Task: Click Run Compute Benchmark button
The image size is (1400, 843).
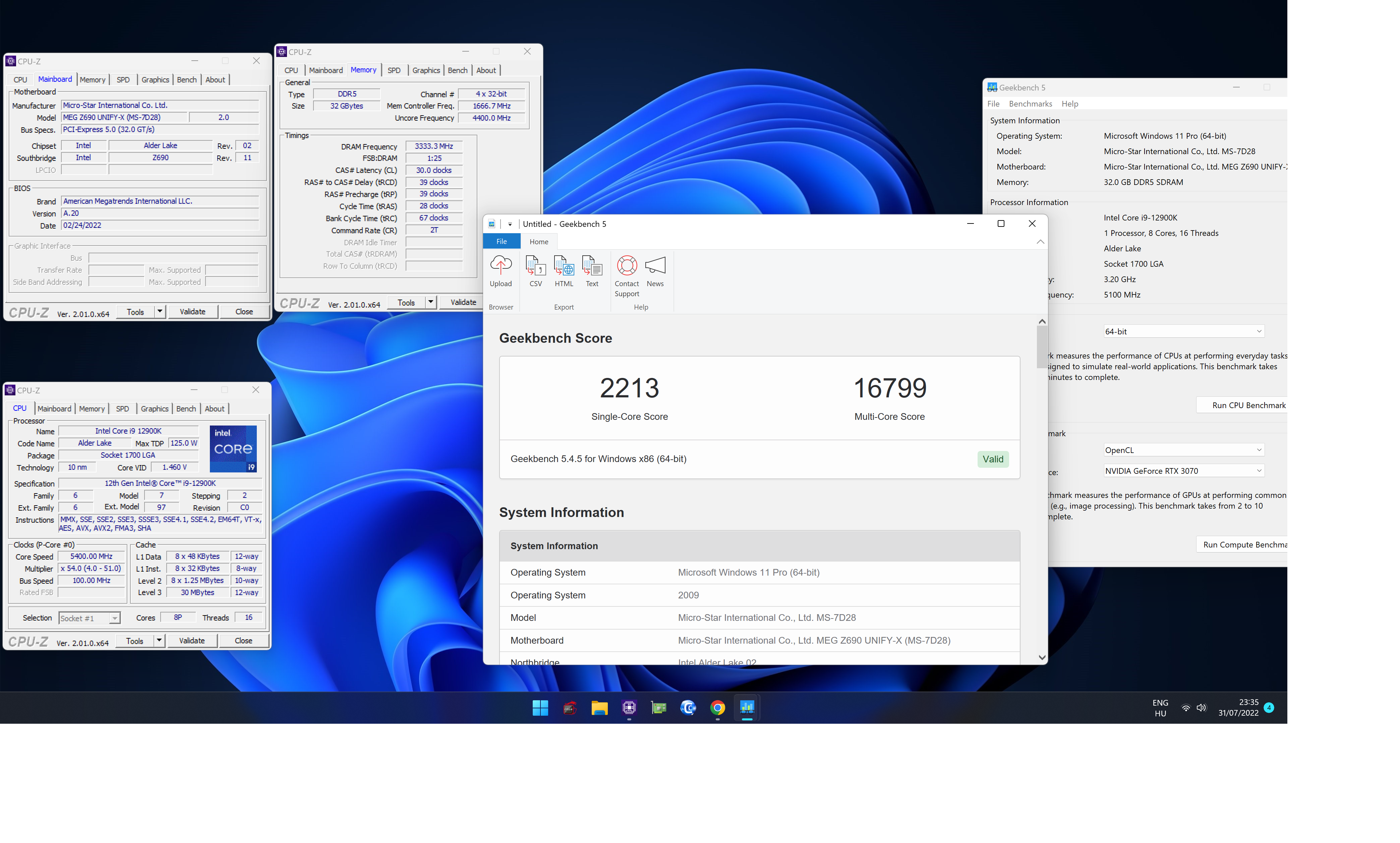Action: tap(1243, 544)
